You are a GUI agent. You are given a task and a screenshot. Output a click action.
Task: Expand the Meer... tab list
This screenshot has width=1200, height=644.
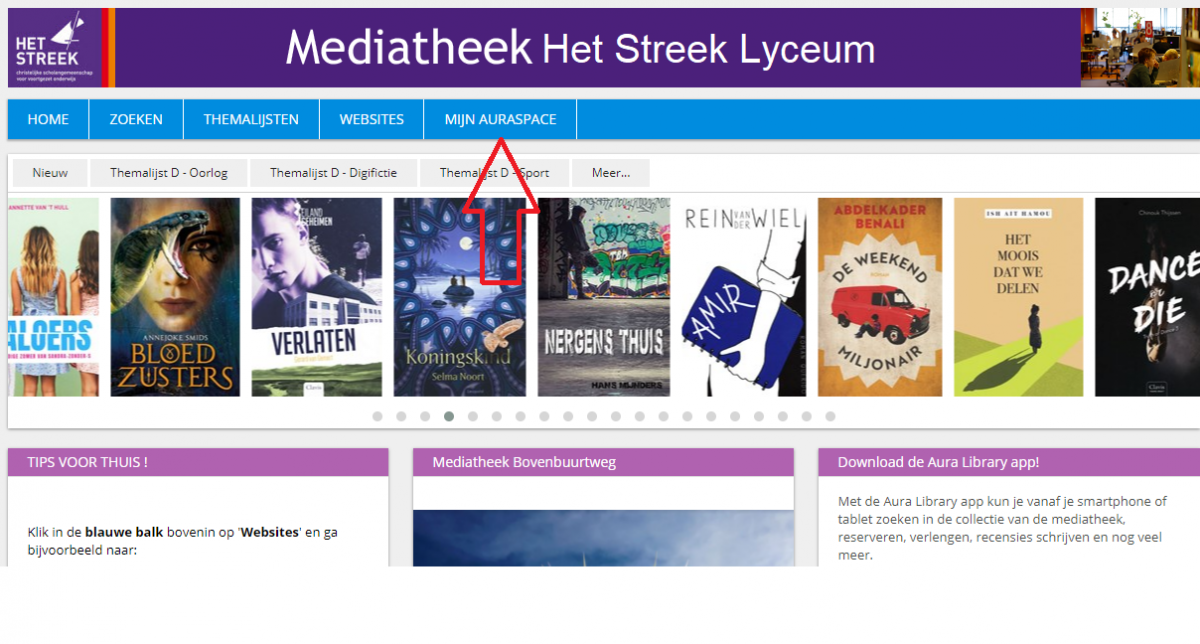pyautogui.click(x=611, y=173)
